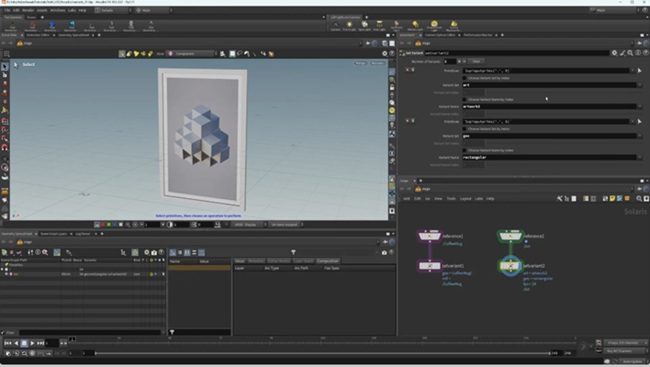Select the reference1 node in network
Viewport: 650px width, 367px height.
pos(429,236)
